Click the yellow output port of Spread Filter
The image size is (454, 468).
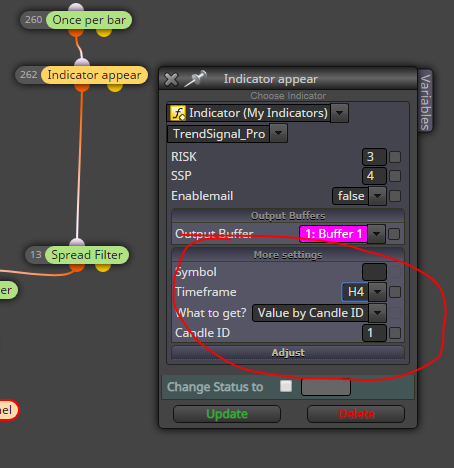103,267
